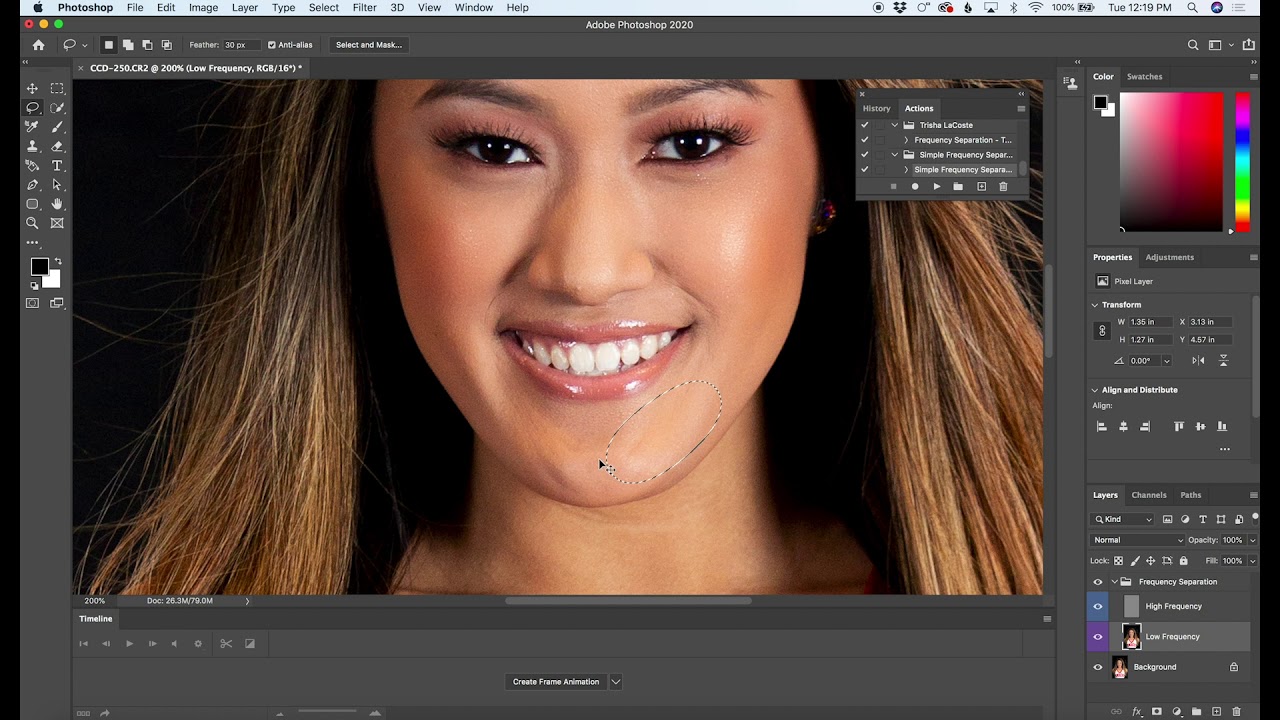This screenshot has height=720, width=1280.
Task: Lock all with the padlock icon
Action: (x=1184, y=561)
